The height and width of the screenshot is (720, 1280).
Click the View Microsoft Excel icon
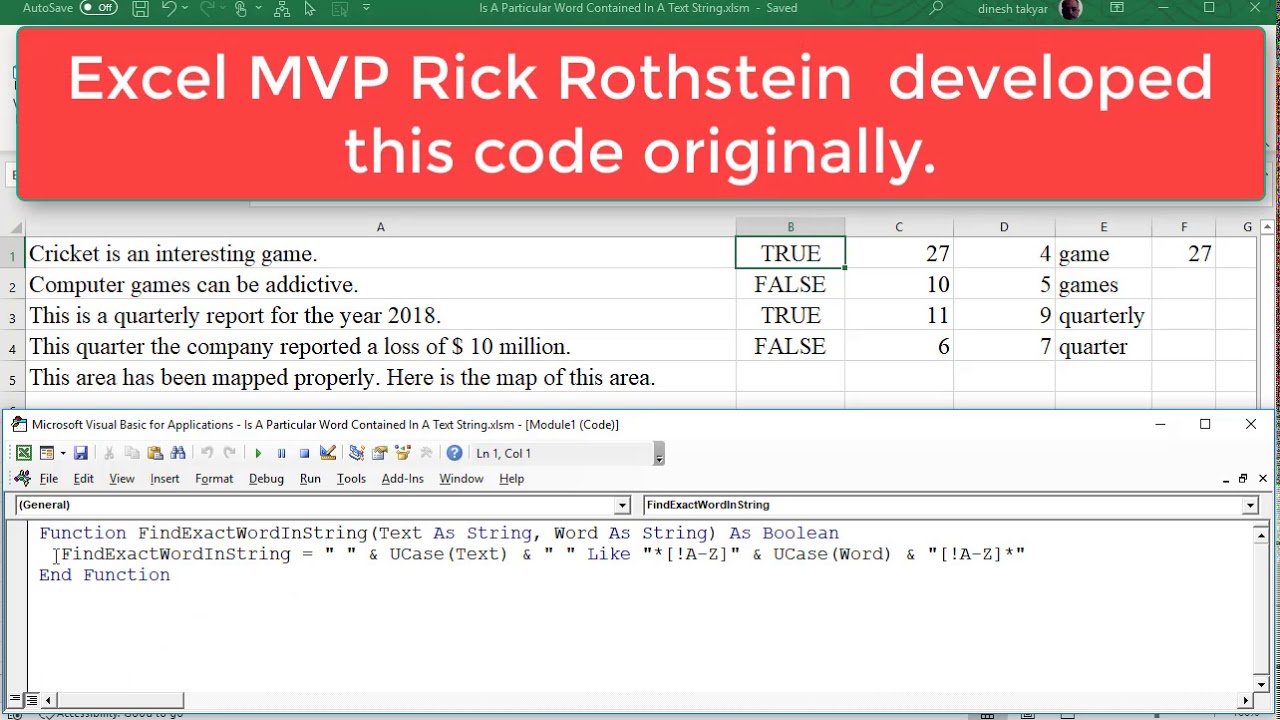point(24,453)
